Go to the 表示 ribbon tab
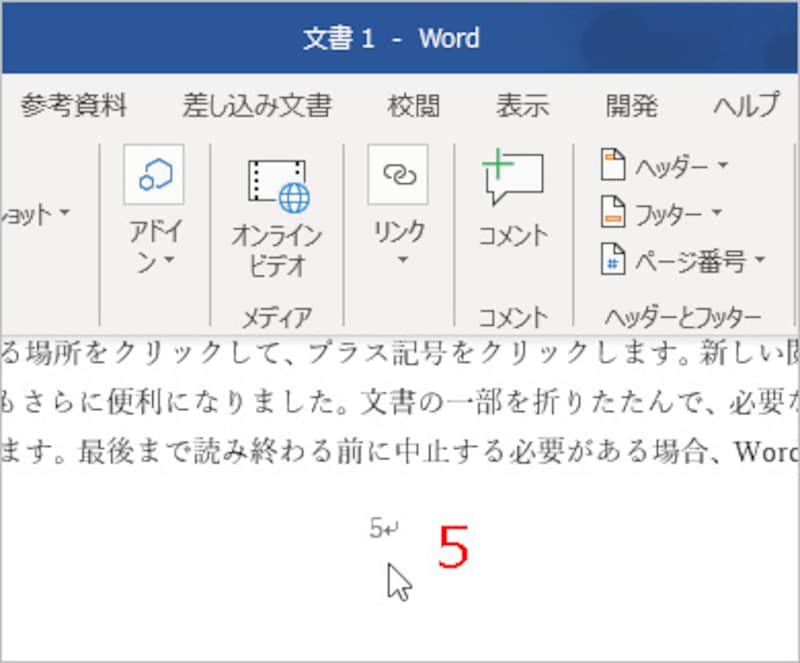Image resolution: width=800 pixels, height=663 pixels. click(x=524, y=105)
